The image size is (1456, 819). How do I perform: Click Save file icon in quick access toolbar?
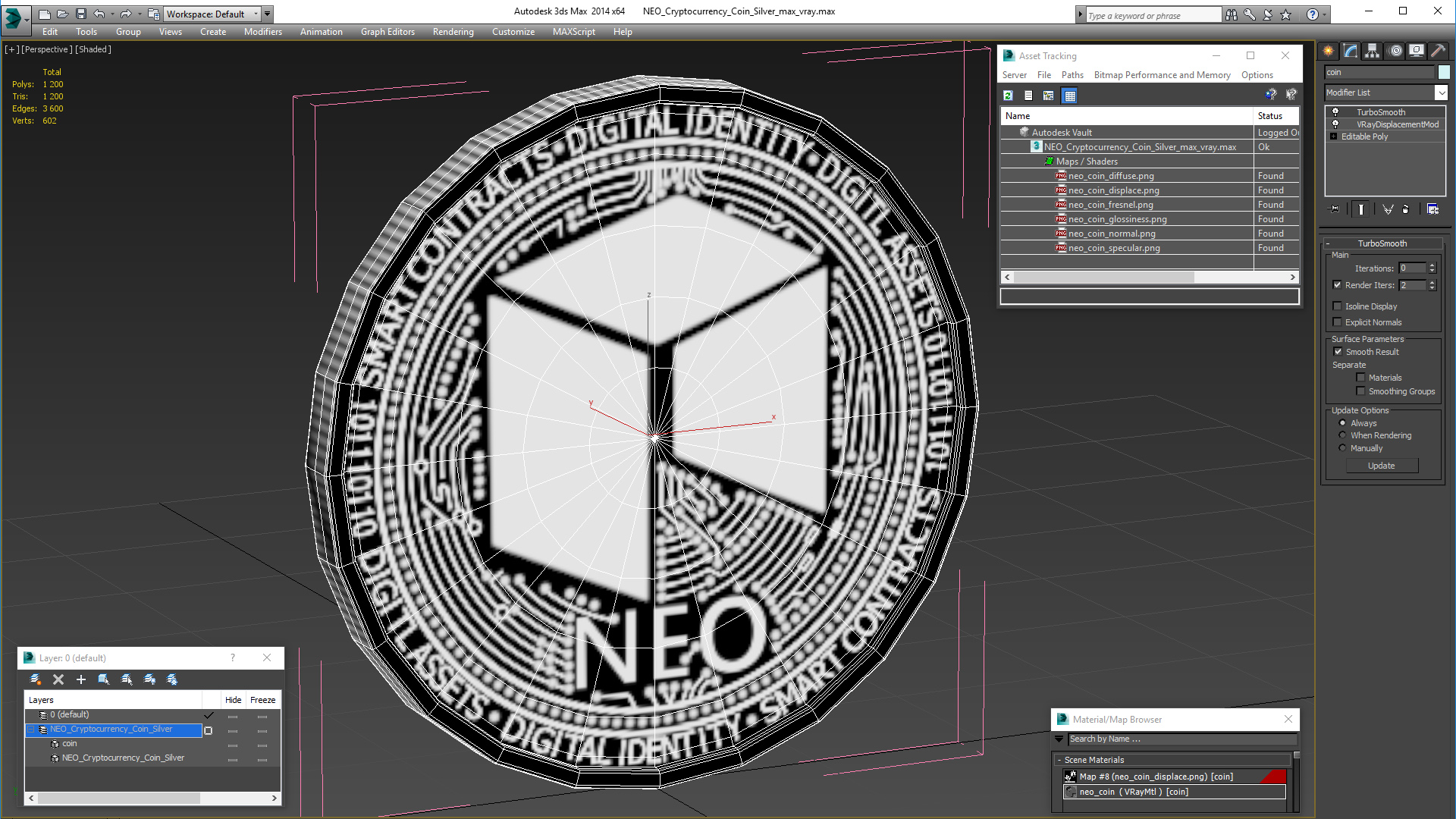(x=81, y=14)
